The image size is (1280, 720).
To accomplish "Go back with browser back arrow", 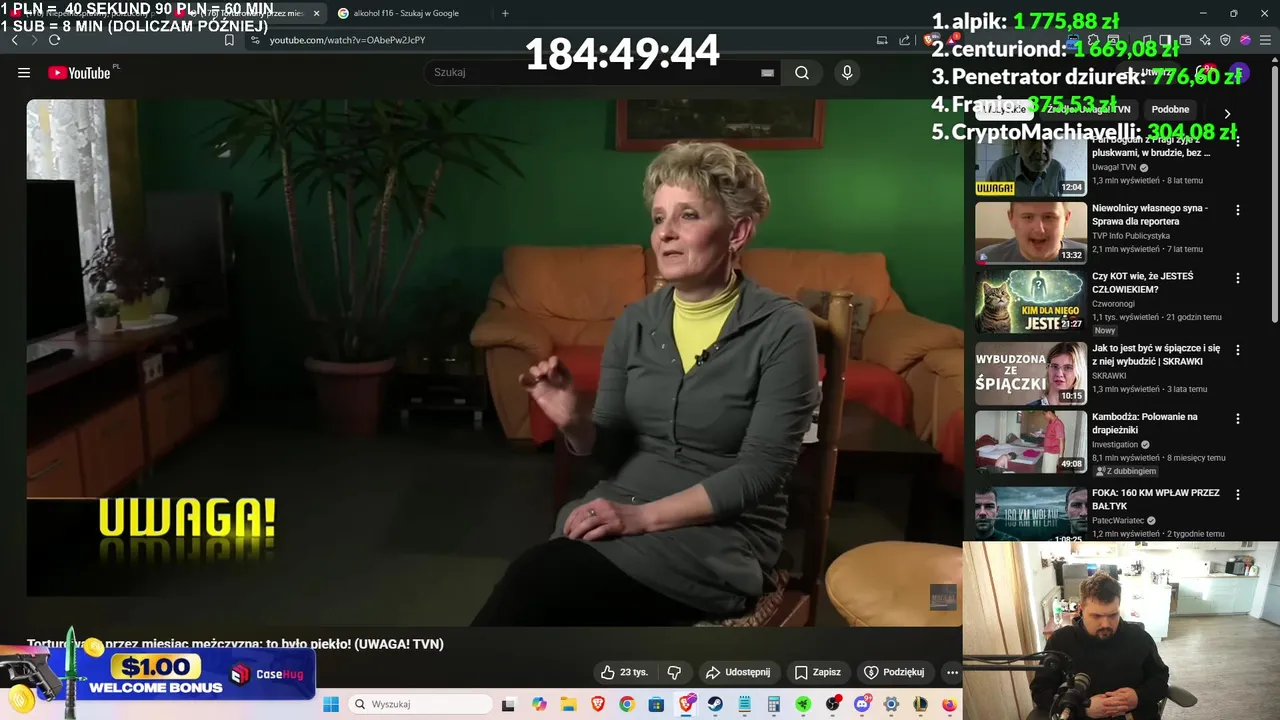I will [14, 40].
